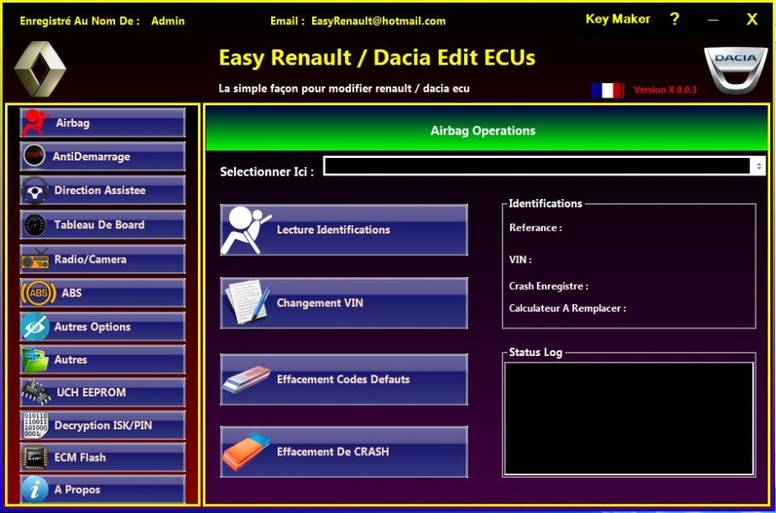Click the notepad pen icon on Changement VIN
The height and width of the screenshot is (513, 776).
pos(247,303)
